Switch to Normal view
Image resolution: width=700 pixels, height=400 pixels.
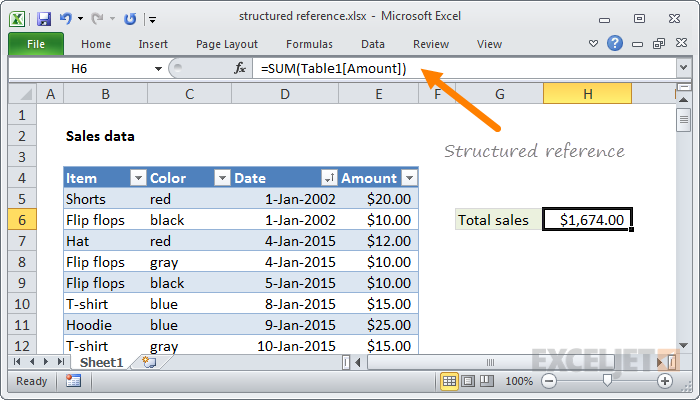(449, 381)
